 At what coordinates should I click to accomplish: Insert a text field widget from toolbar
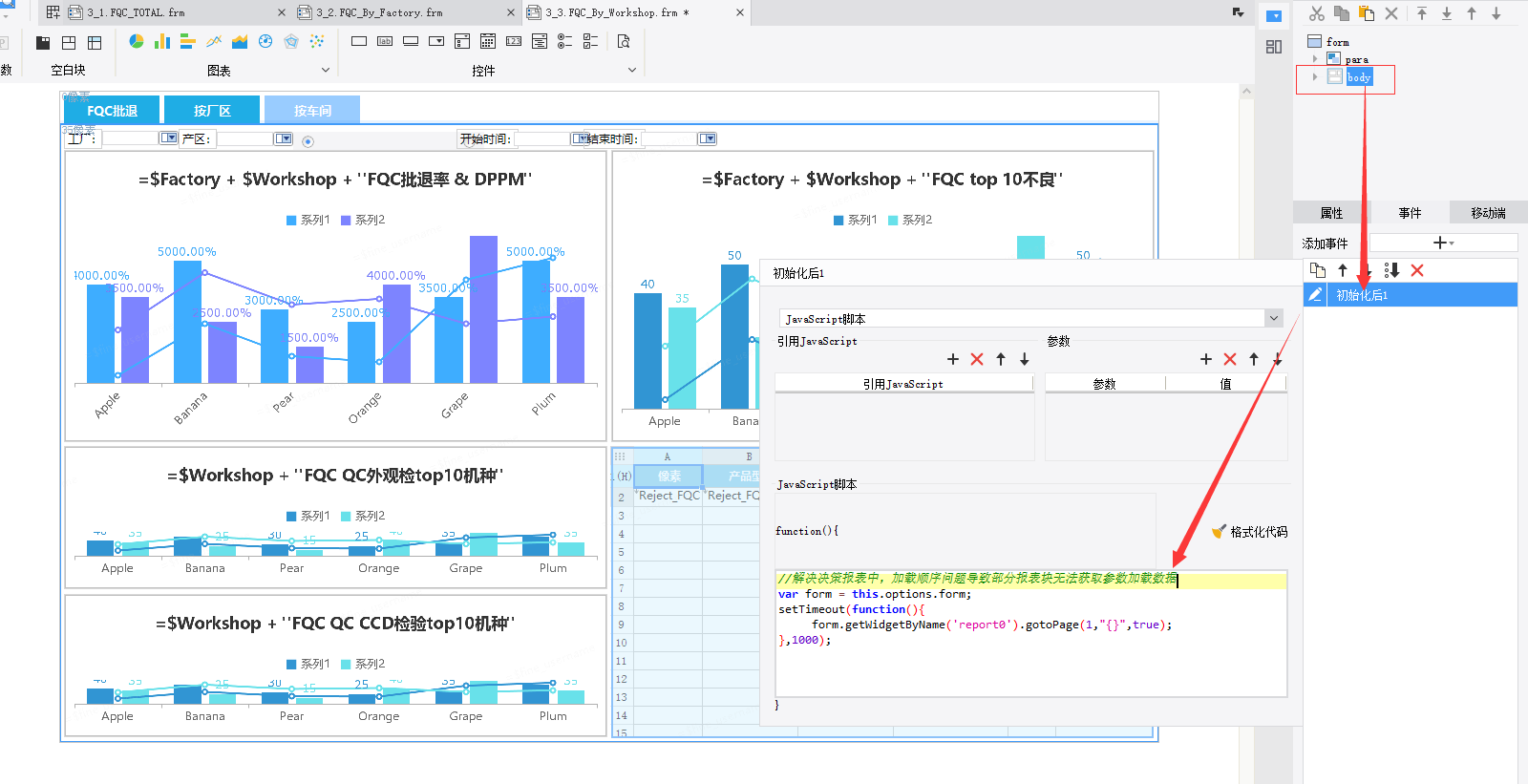359,41
